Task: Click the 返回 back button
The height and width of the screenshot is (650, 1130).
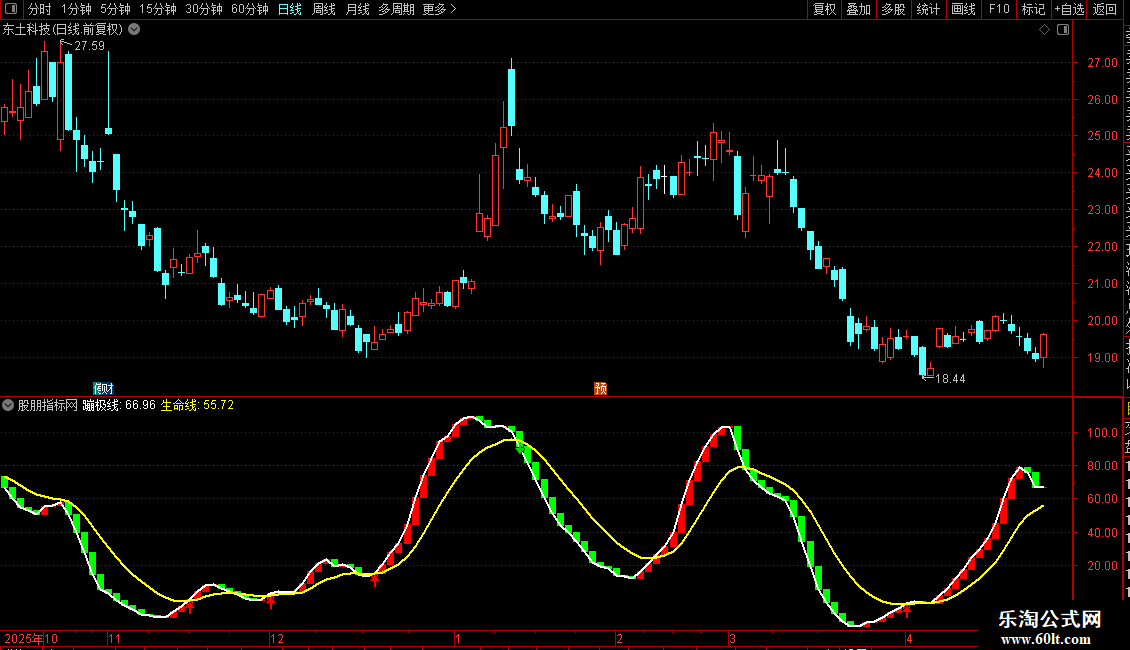Action: tap(1105, 9)
